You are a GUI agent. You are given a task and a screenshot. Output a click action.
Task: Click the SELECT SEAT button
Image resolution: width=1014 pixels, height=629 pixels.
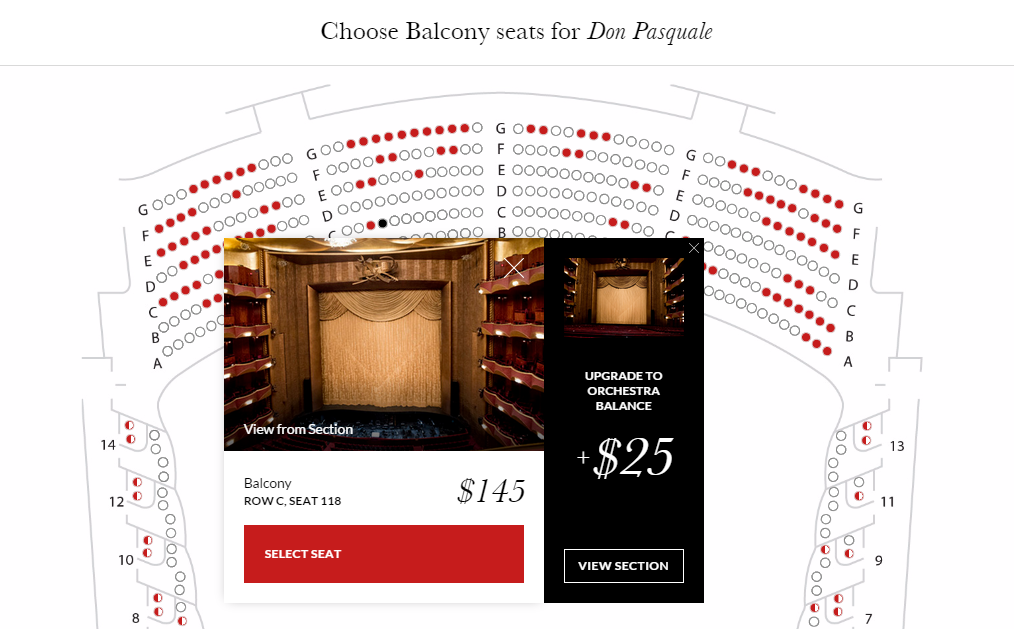tap(383, 553)
